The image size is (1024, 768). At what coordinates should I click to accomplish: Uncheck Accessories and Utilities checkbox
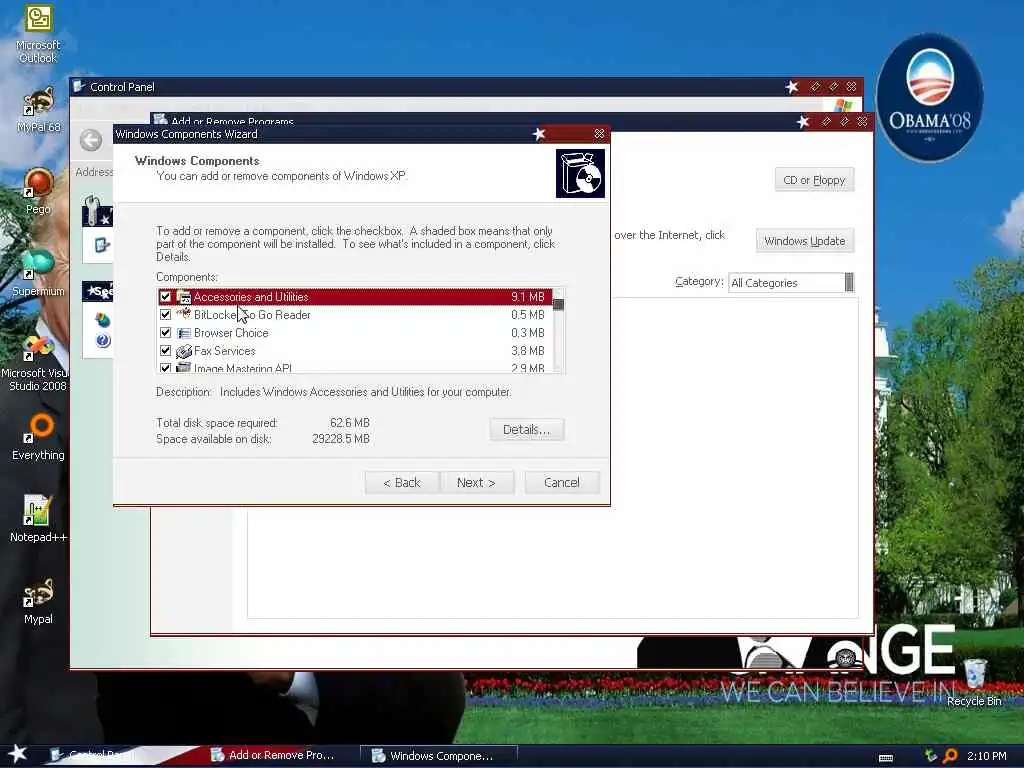[165, 296]
